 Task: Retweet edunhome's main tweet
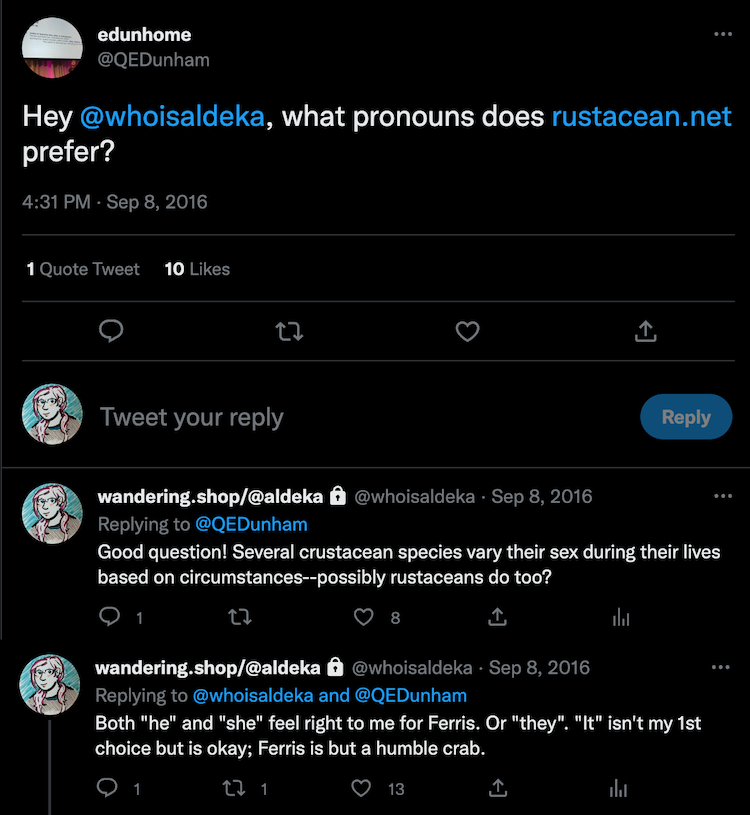click(x=289, y=331)
